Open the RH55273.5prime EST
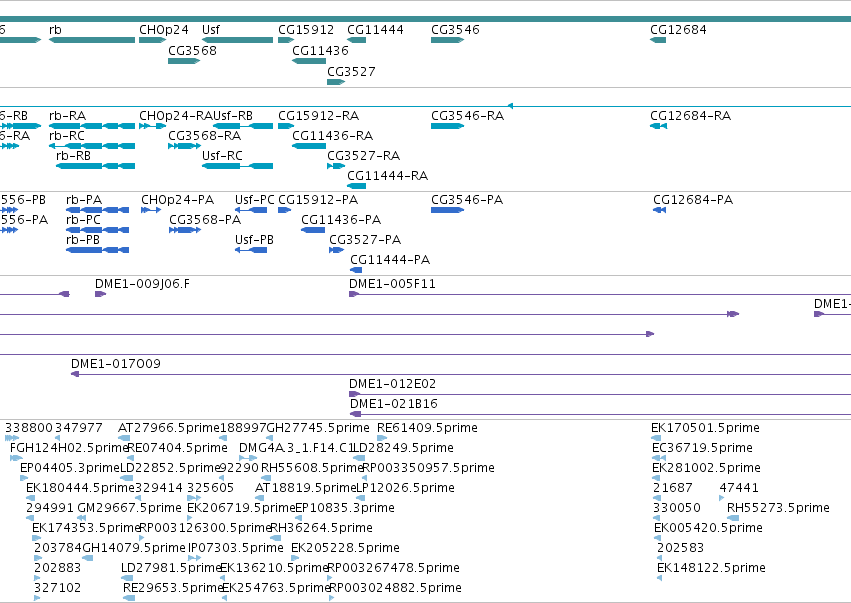Screen dimensions: 851x603 (733, 518)
